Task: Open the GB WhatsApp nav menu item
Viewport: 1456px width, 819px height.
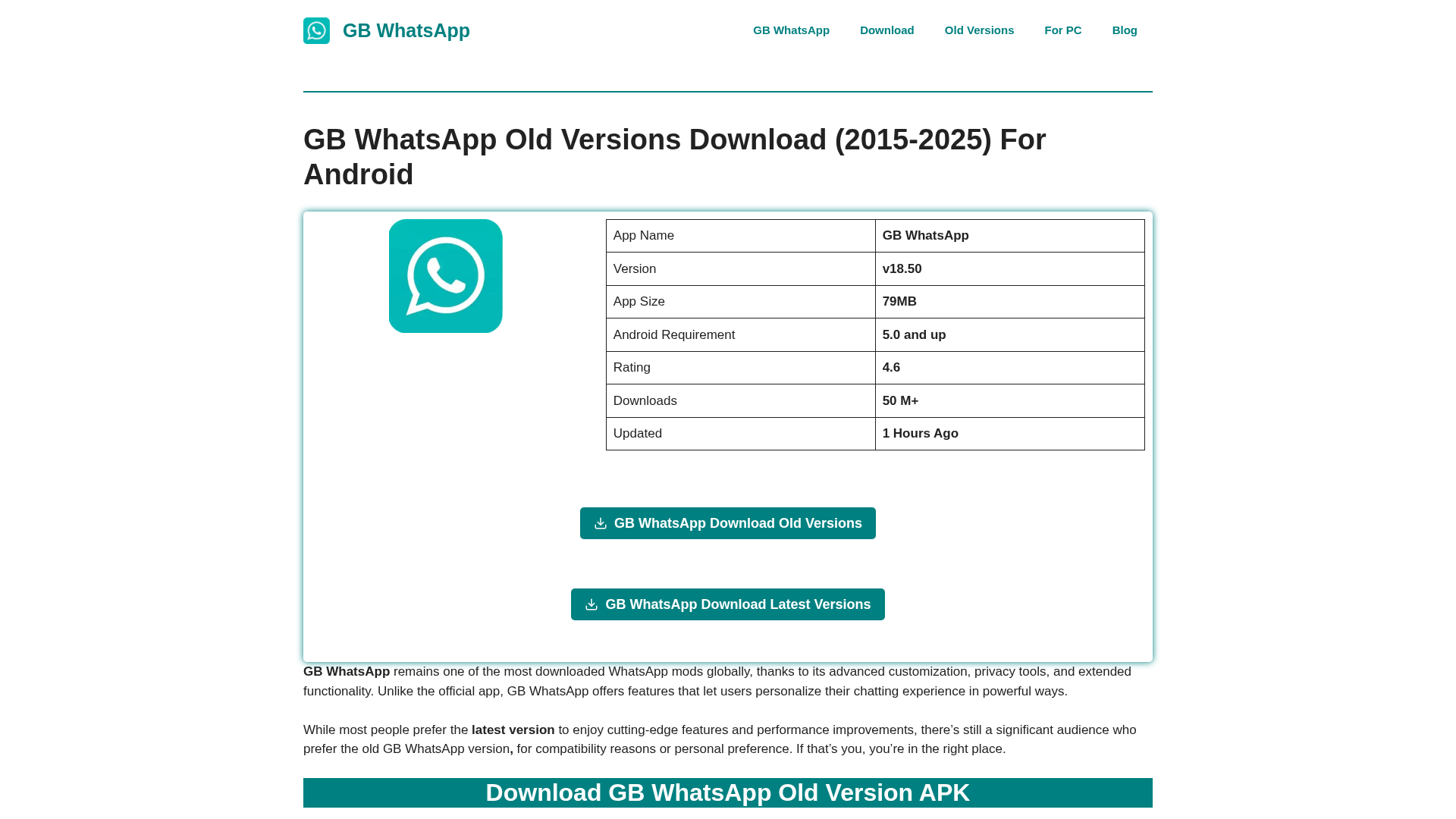Action: coord(791,30)
